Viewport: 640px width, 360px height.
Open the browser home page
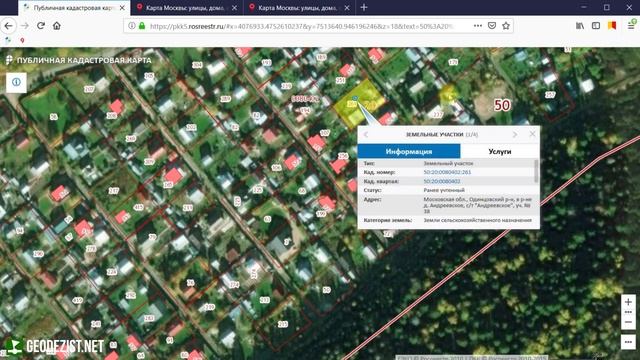[57, 26]
